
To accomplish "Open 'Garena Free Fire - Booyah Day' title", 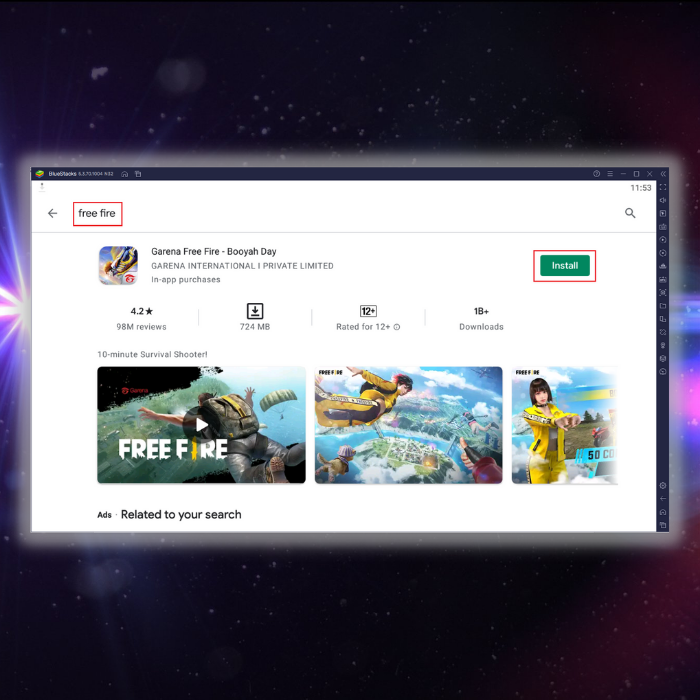I will point(214,251).
